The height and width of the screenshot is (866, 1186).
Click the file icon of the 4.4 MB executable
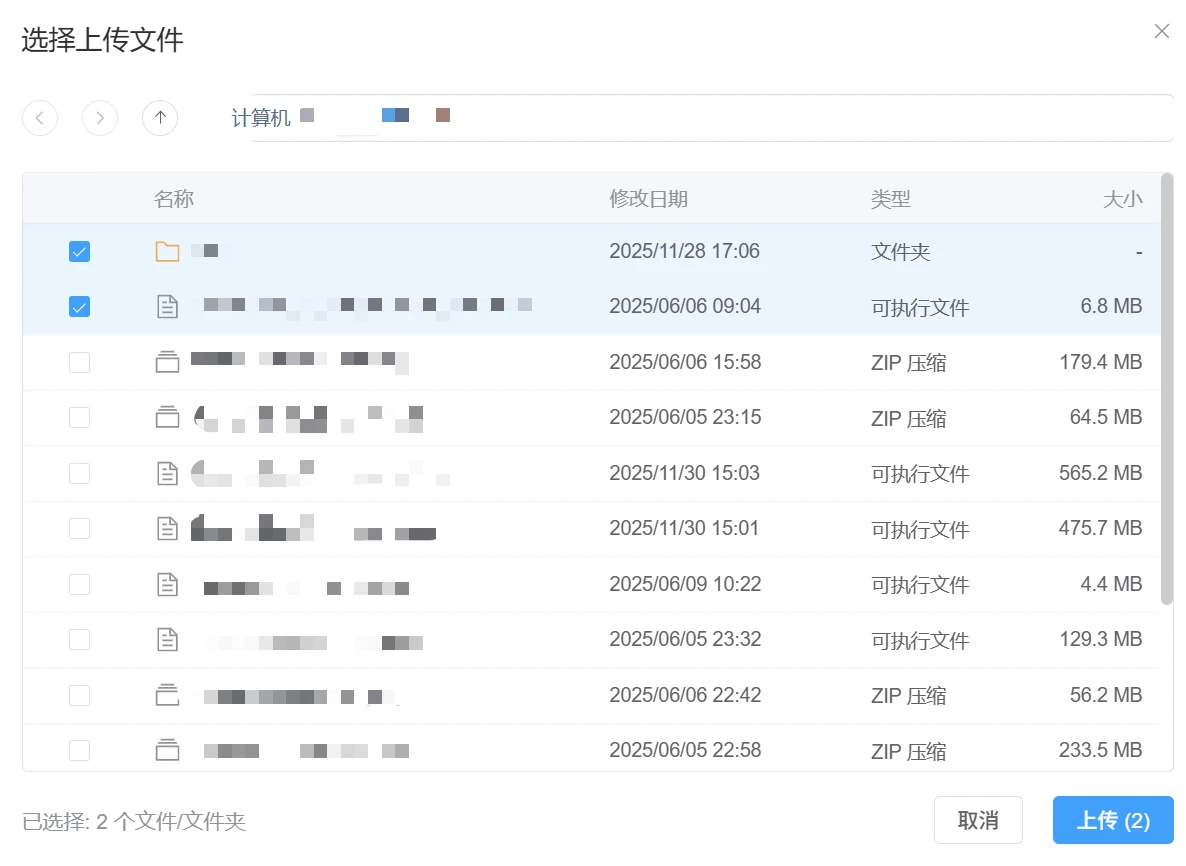[x=167, y=585]
